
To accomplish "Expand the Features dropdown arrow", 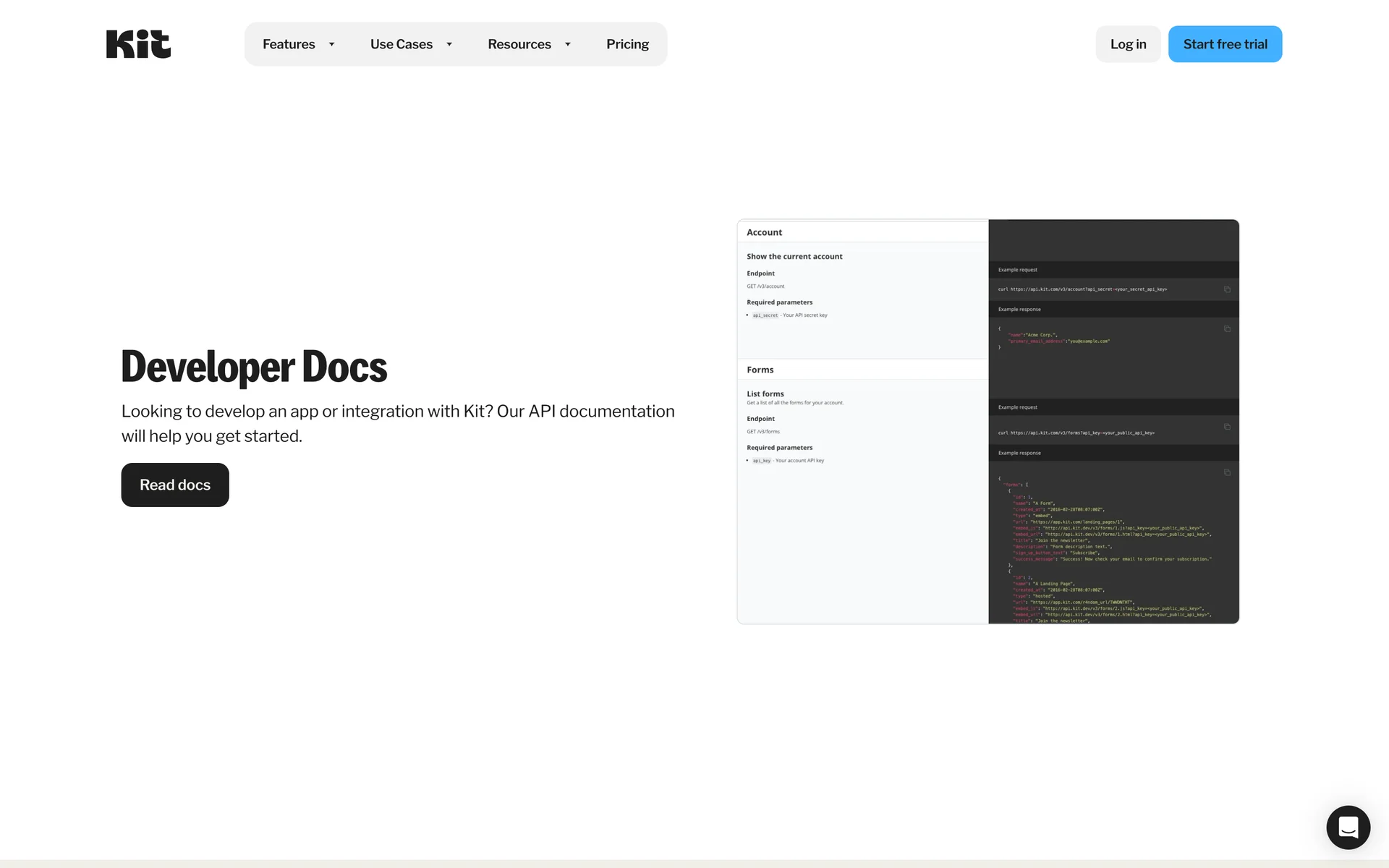I will 332,44.
